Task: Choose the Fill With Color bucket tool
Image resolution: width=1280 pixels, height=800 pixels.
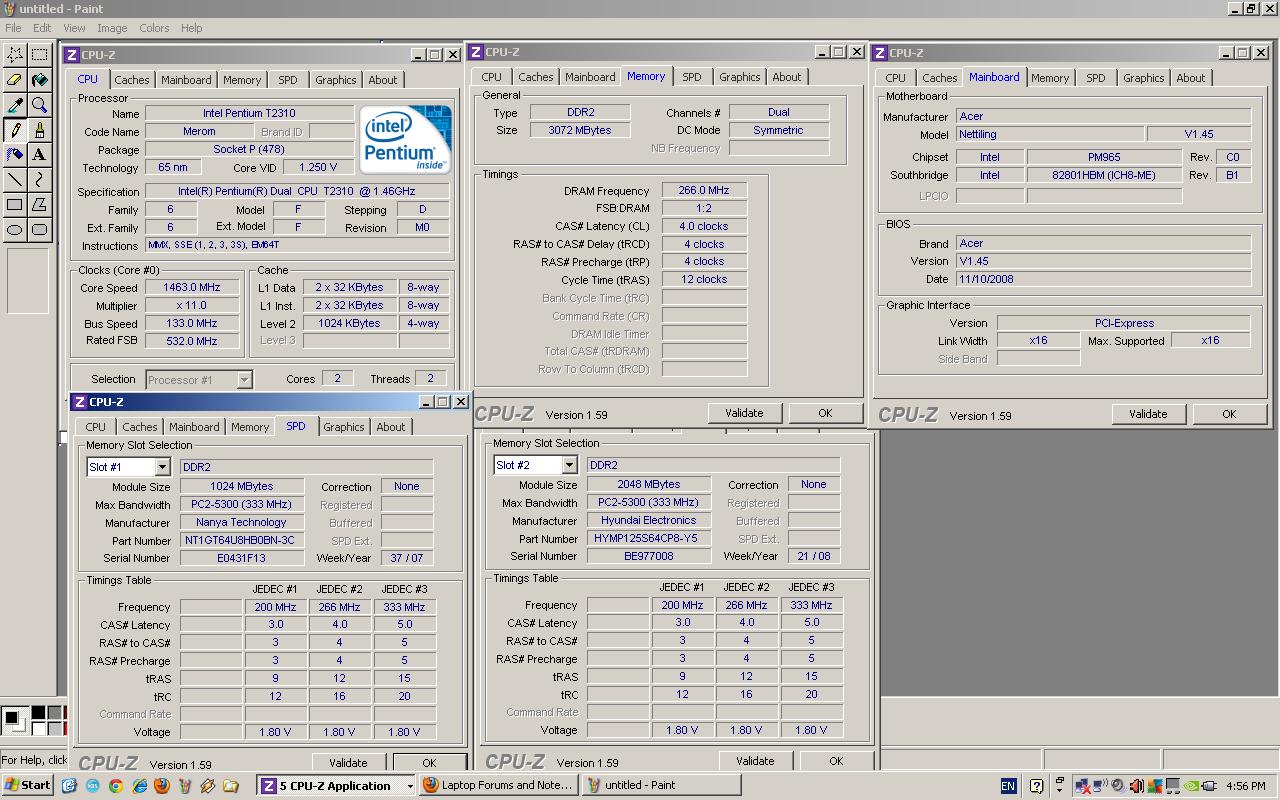Action: coord(39,80)
